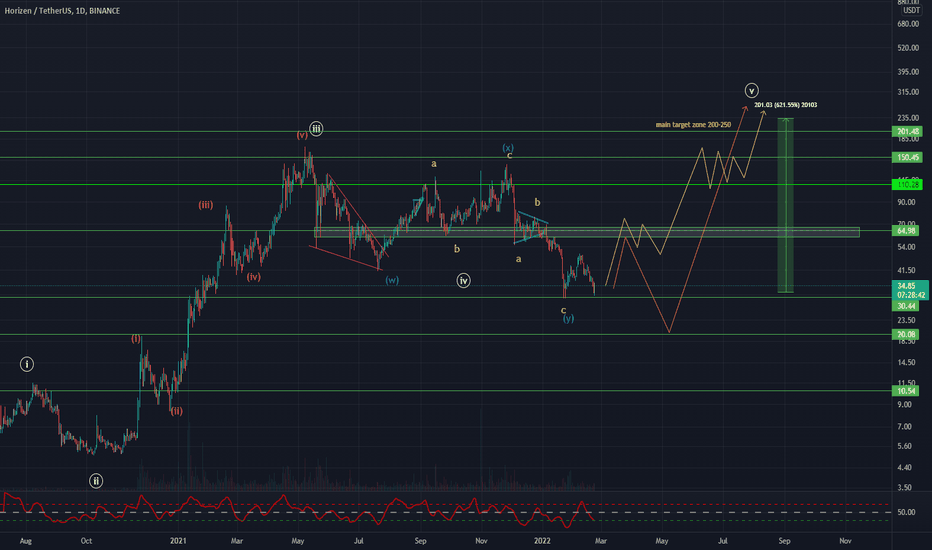The image size is (932, 550).
Task: Select the horizontal green support zone rectangle
Action: click(587, 232)
